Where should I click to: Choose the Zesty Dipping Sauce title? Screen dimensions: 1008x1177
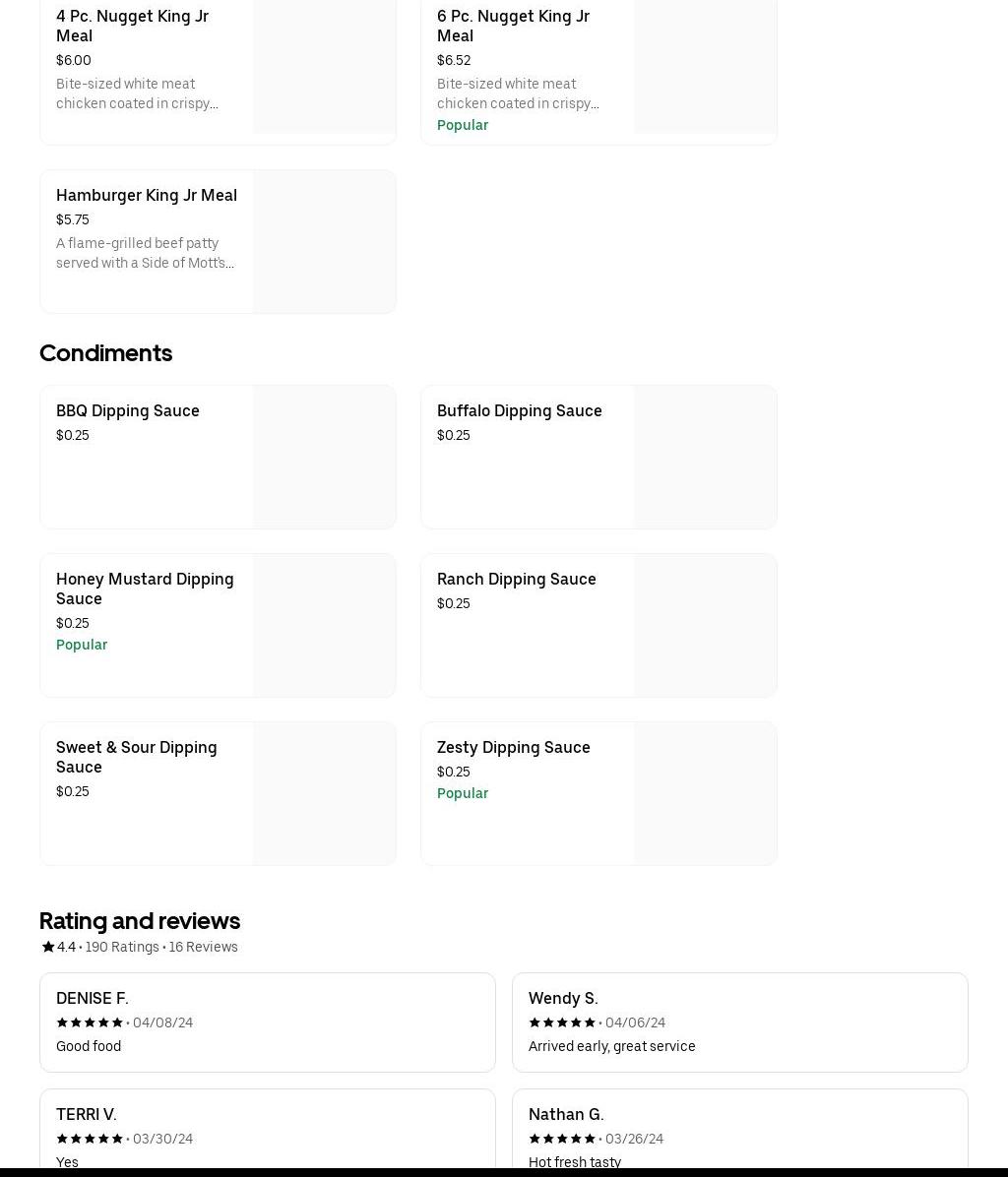(513, 747)
